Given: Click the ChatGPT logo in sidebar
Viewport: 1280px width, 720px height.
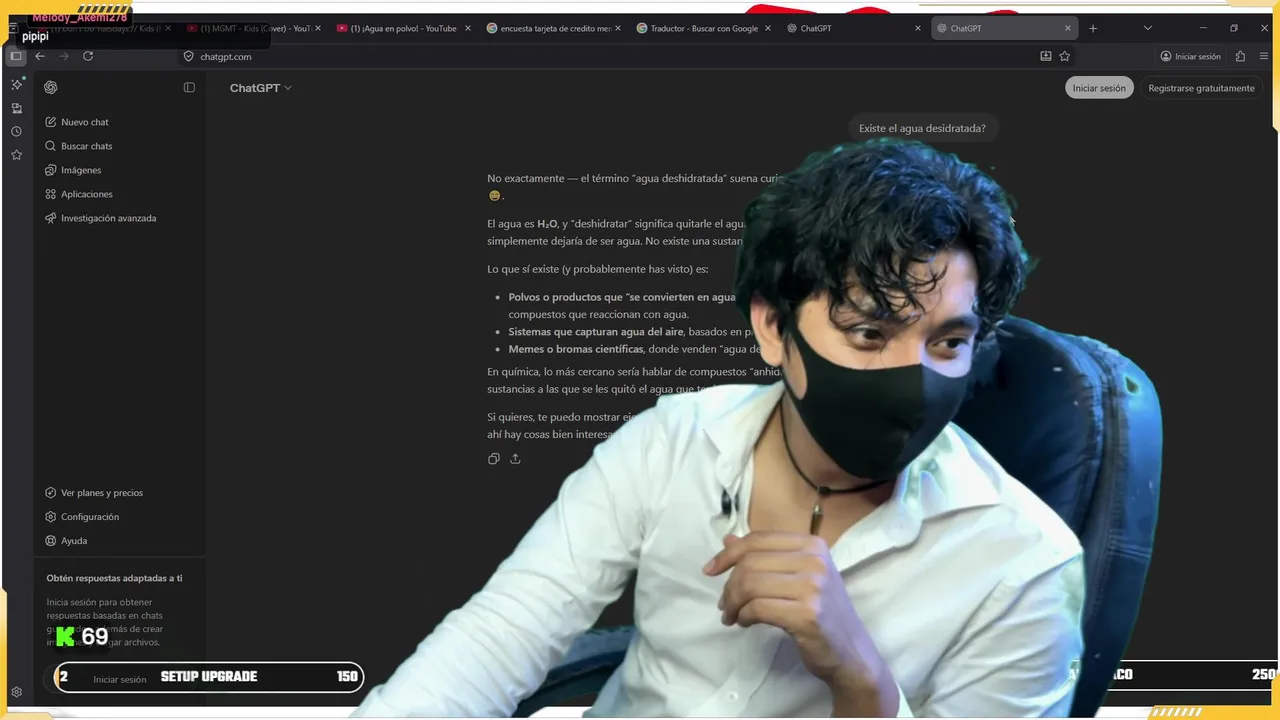Looking at the screenshot, I should 50,88.
